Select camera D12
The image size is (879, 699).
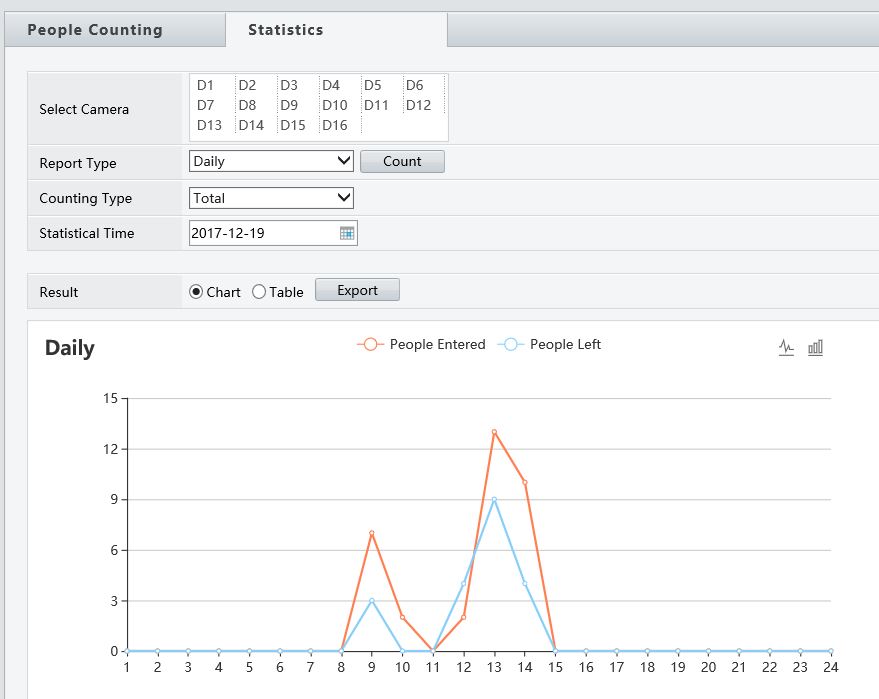(419, 105)
